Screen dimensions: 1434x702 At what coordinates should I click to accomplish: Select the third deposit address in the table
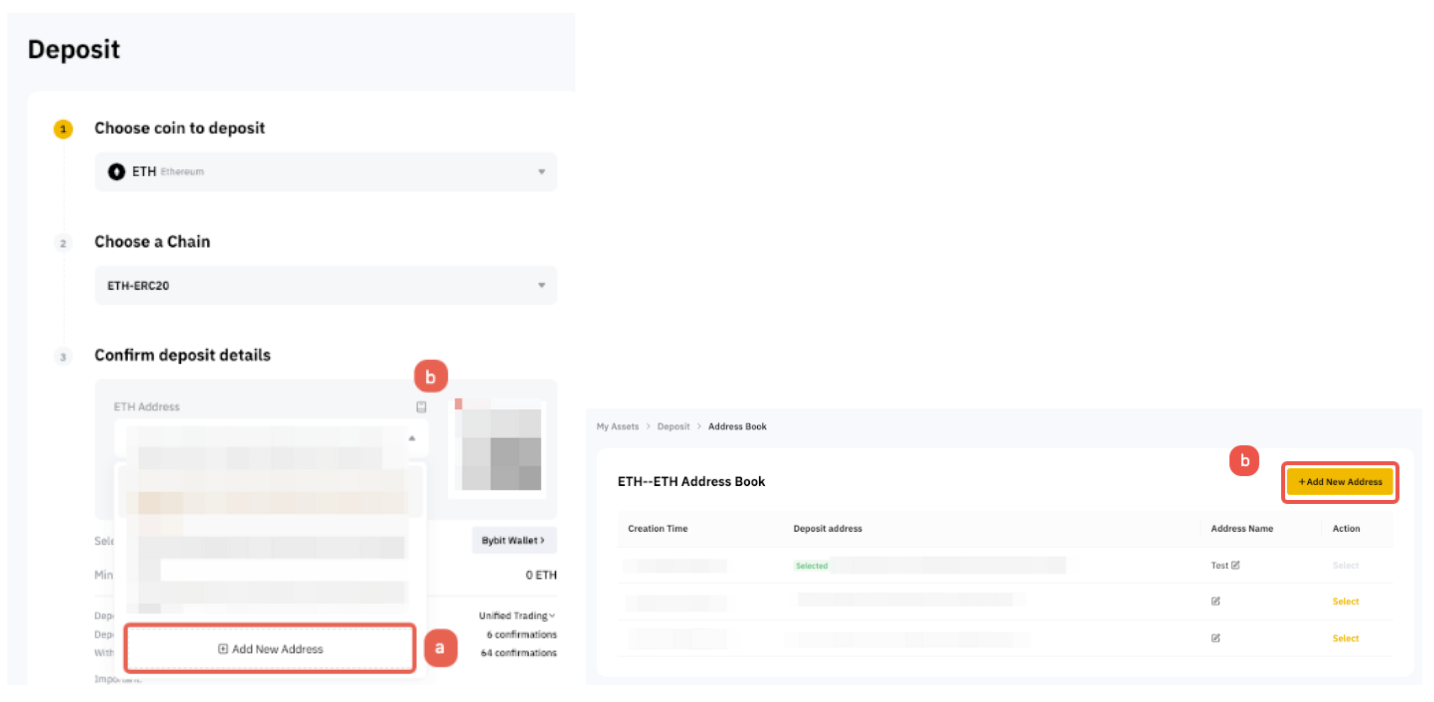(x=1345, y=638)
